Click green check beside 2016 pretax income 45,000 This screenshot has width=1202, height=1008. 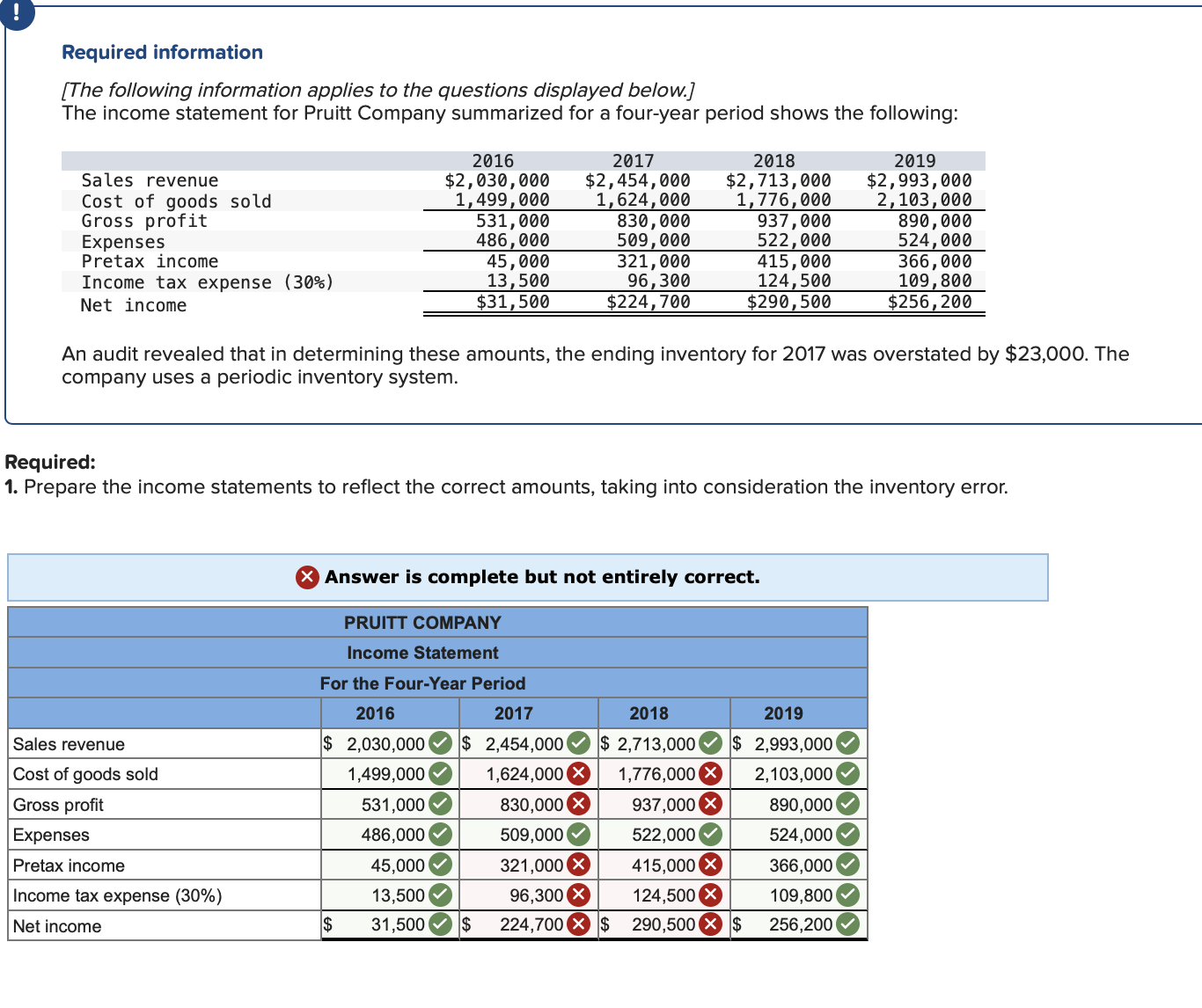441,865
